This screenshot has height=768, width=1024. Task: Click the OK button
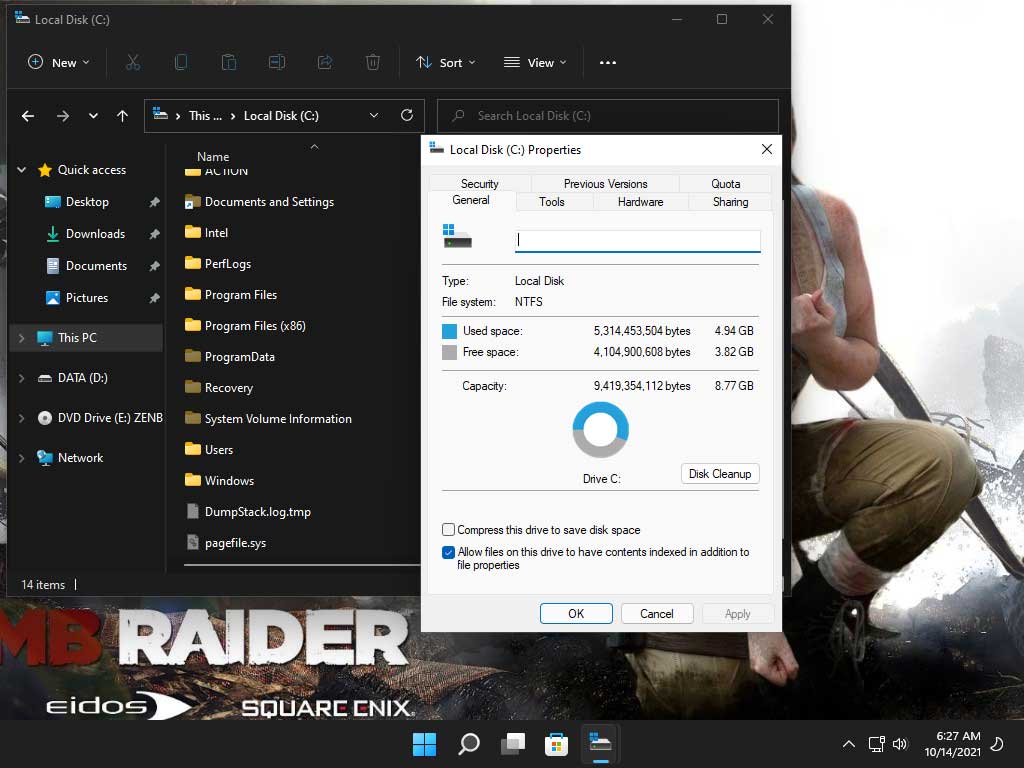point(576,614)
